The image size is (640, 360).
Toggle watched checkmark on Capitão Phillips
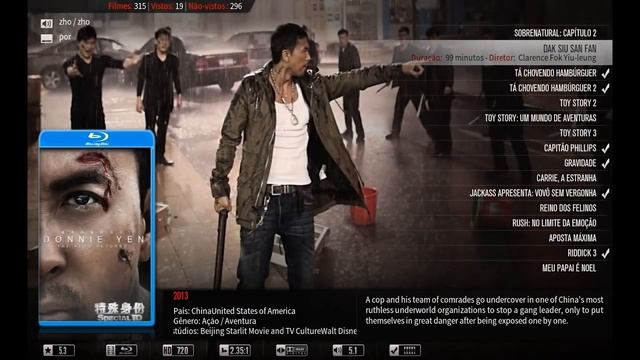(606, 148)
